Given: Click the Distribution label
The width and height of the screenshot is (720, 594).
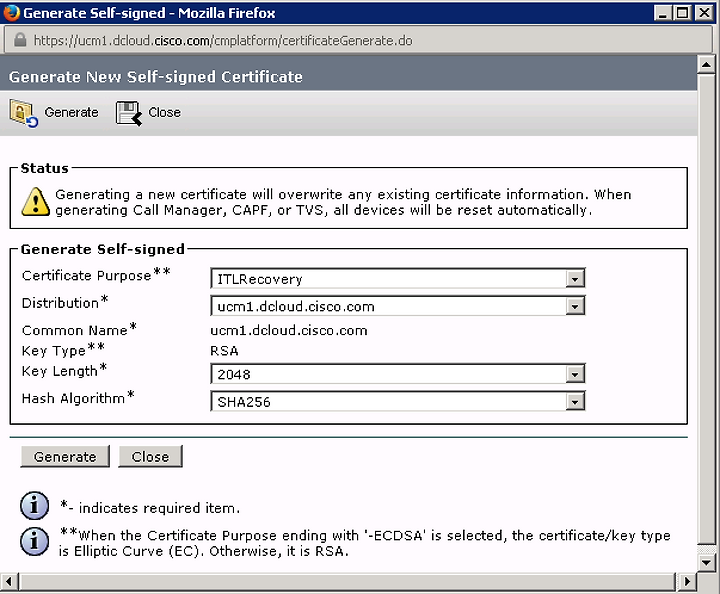Looking at the screenshot, I should point(65,302).
